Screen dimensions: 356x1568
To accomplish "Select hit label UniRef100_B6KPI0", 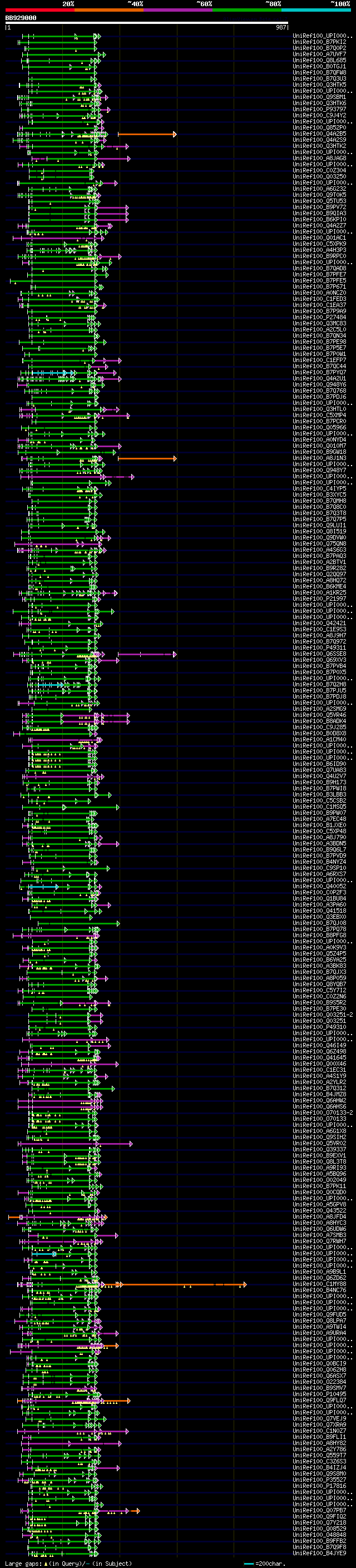I will tap(319, 220).
